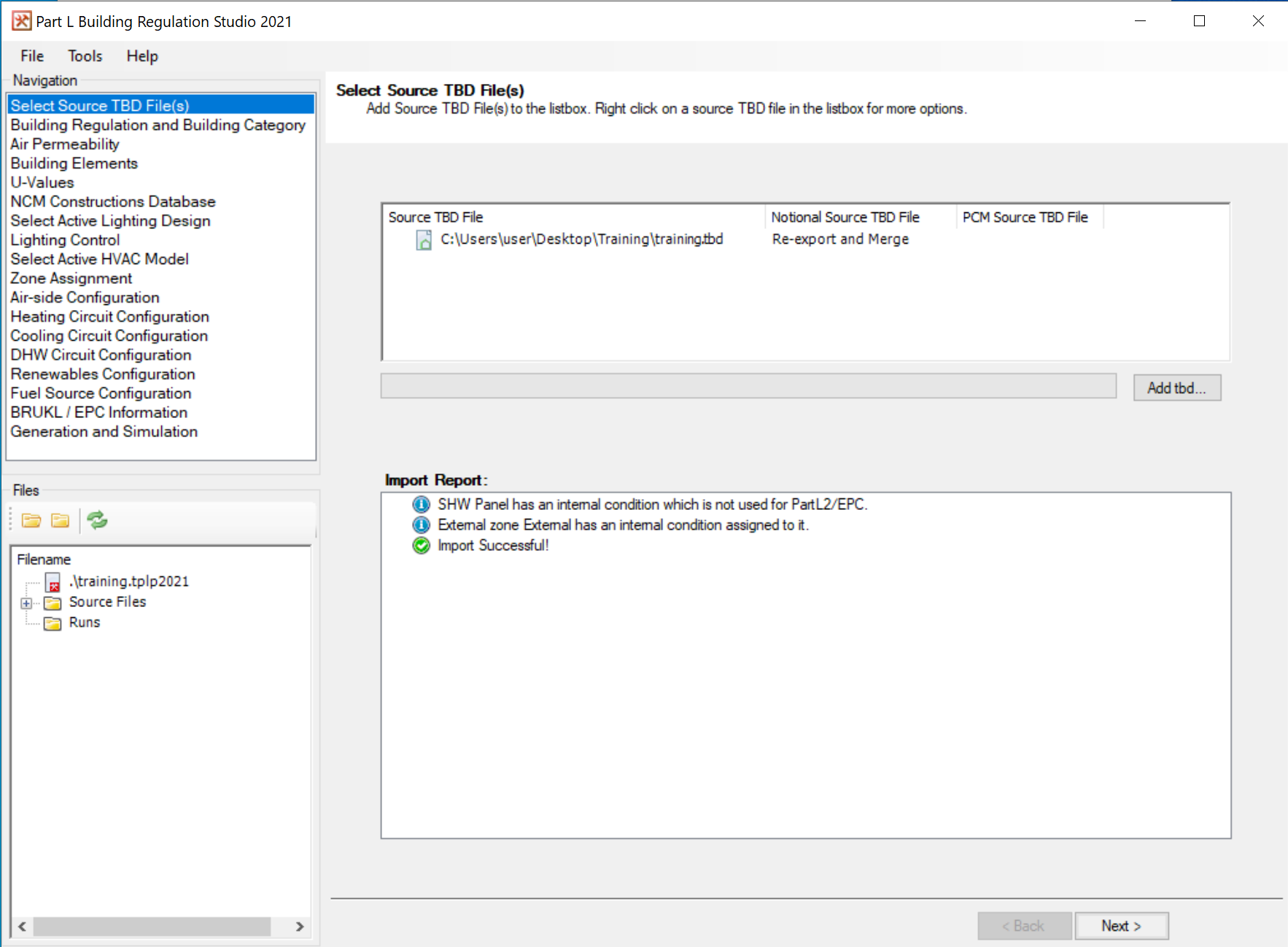Select the 'Import Successful!' message

(x=493, y=545)
